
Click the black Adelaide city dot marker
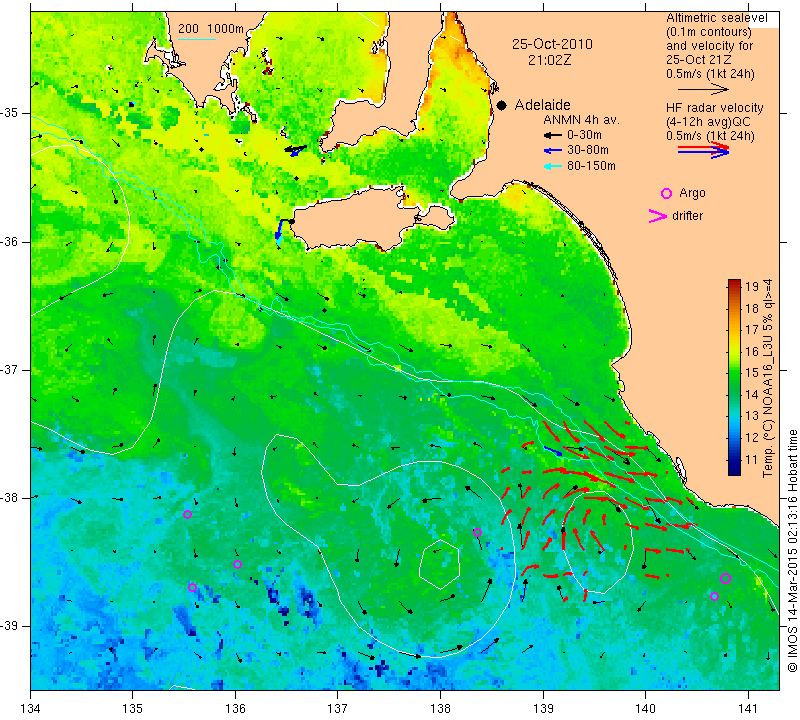pyautogui.click(x=502, y=105)
